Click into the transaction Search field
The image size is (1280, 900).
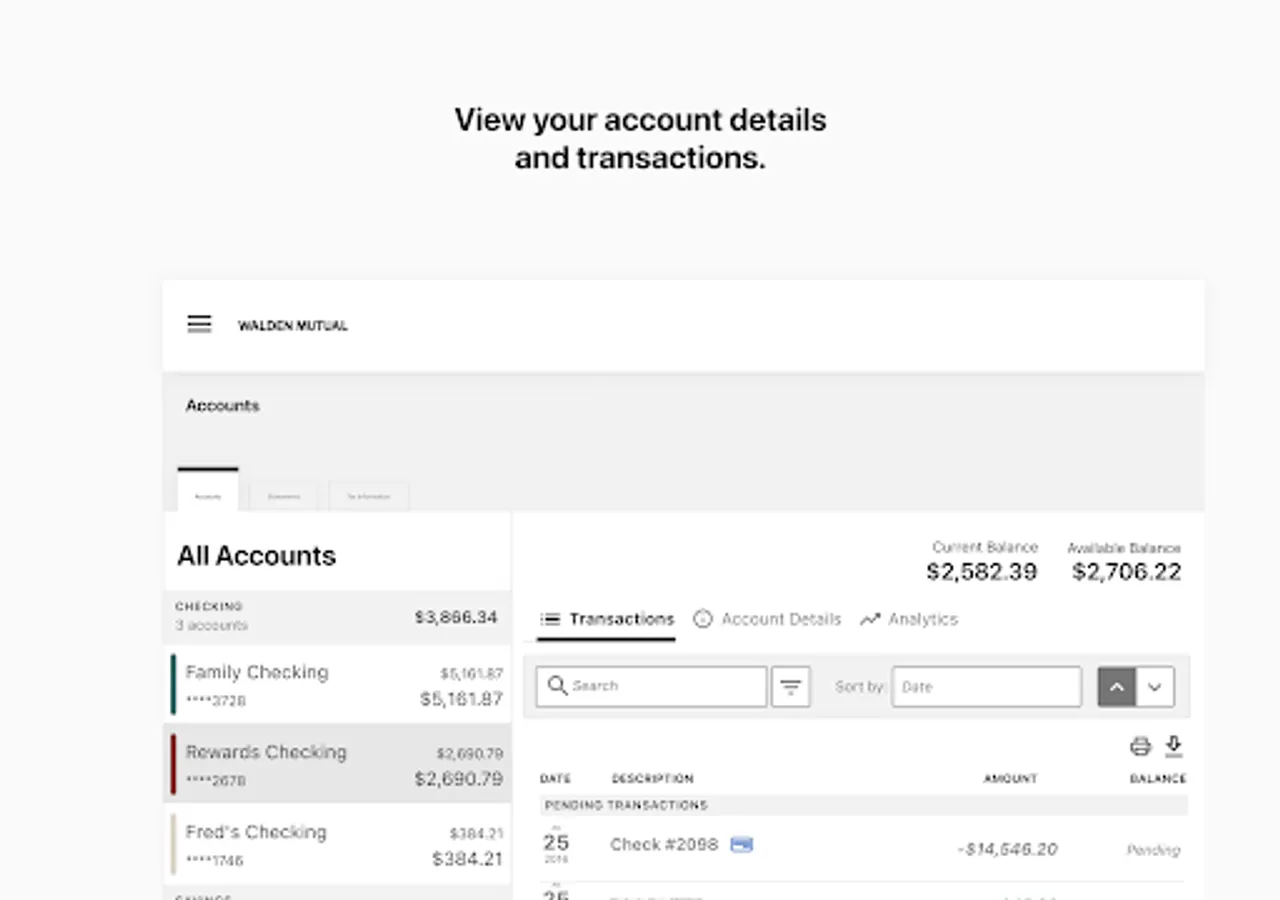click(x=661, y=687)
